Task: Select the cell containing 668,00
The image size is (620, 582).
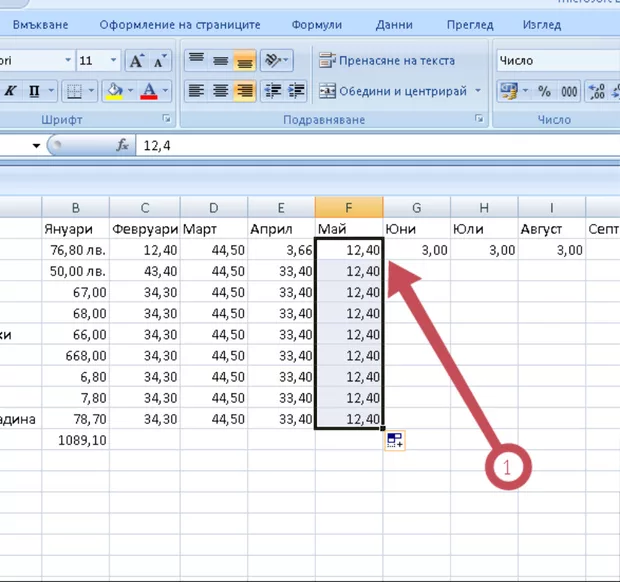Action: (76, 355)
